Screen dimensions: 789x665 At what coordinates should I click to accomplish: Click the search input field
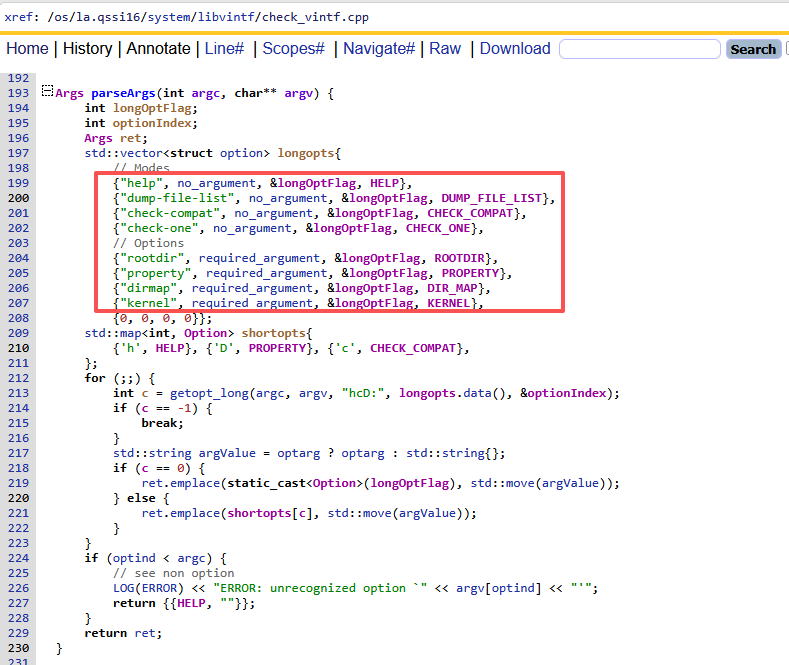point(640,49)
